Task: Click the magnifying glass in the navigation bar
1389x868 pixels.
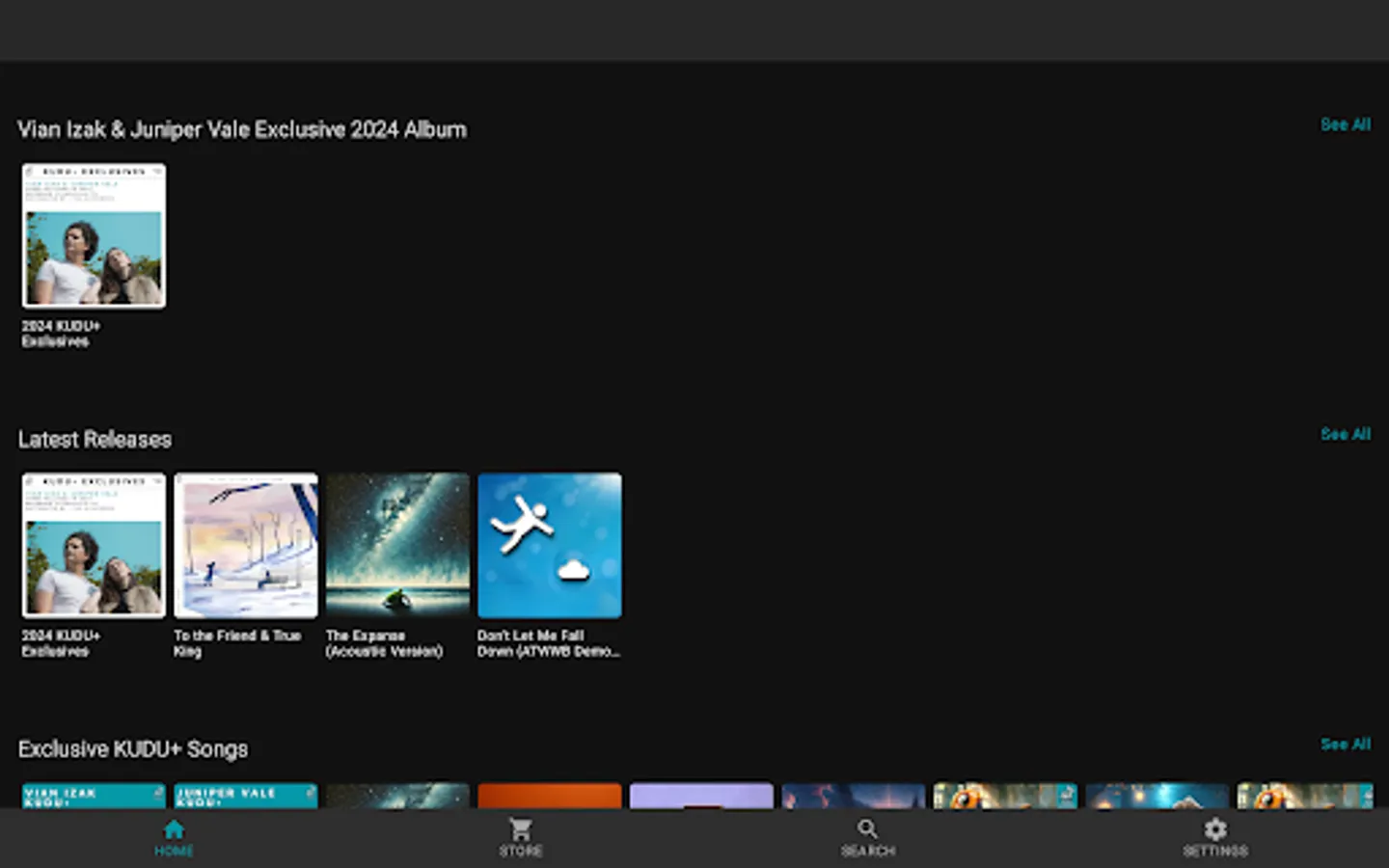Action: [867, 827]
